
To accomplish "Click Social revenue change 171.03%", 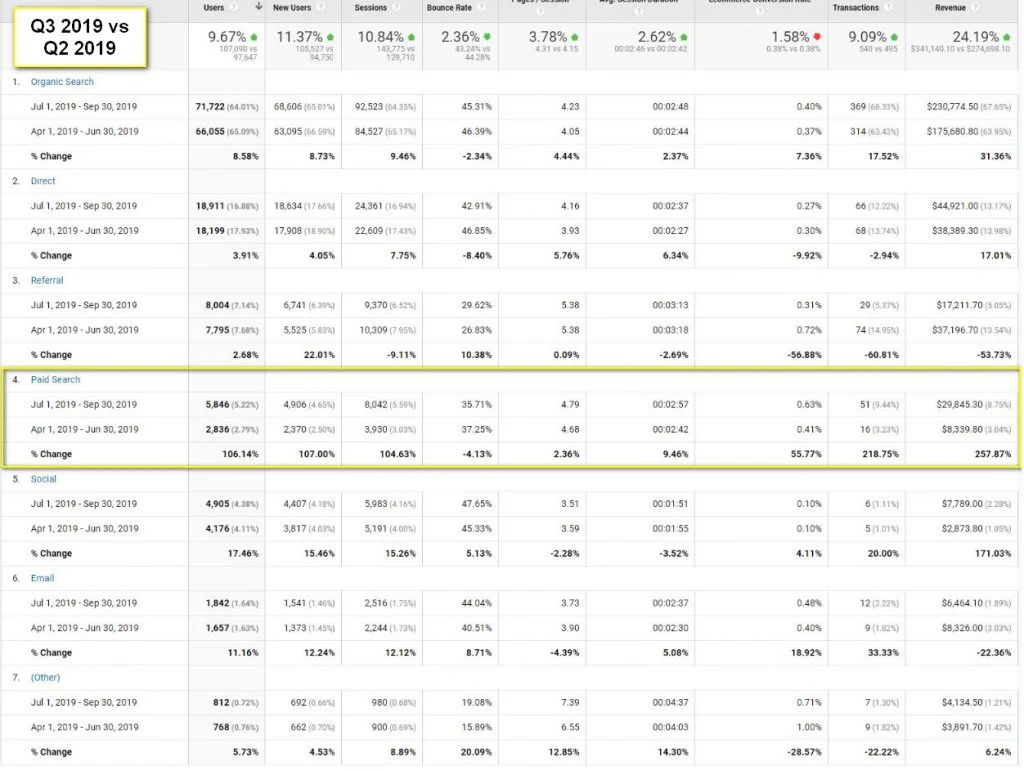I will (993, 553).
